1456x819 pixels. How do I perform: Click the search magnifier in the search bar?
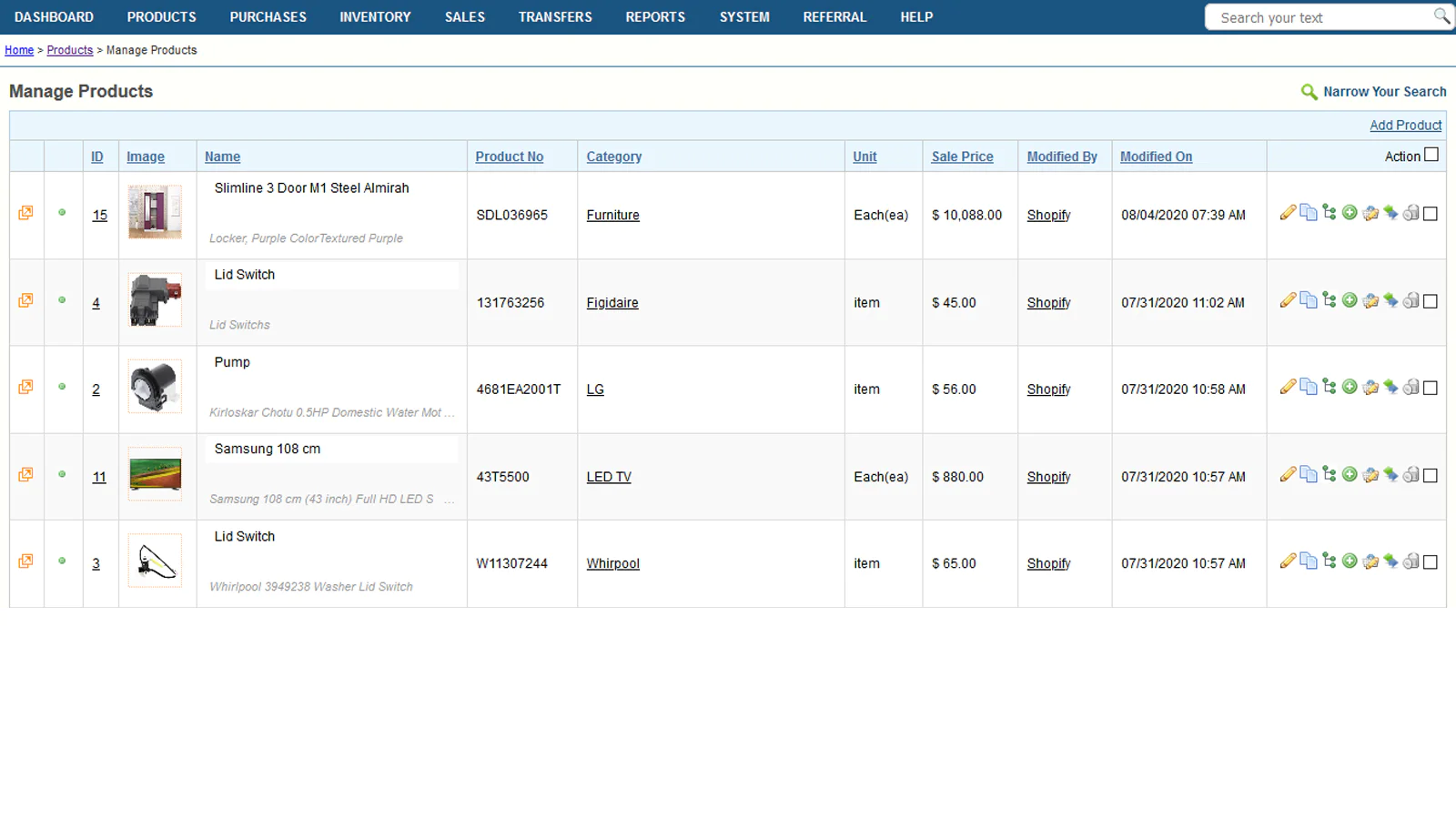click(1442, 16)
